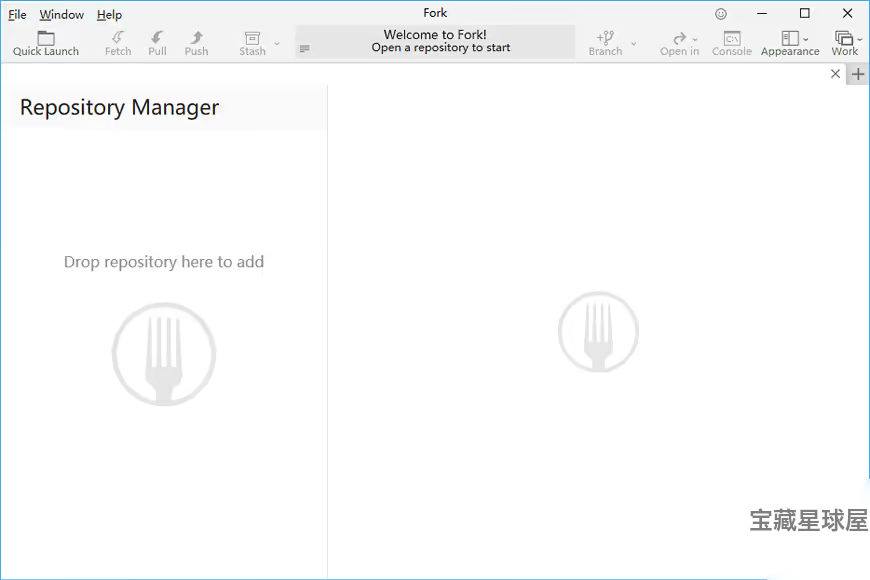Expand the Stash dropdown arrow
This screenshot has width=870, height=580.
point(277,43)
